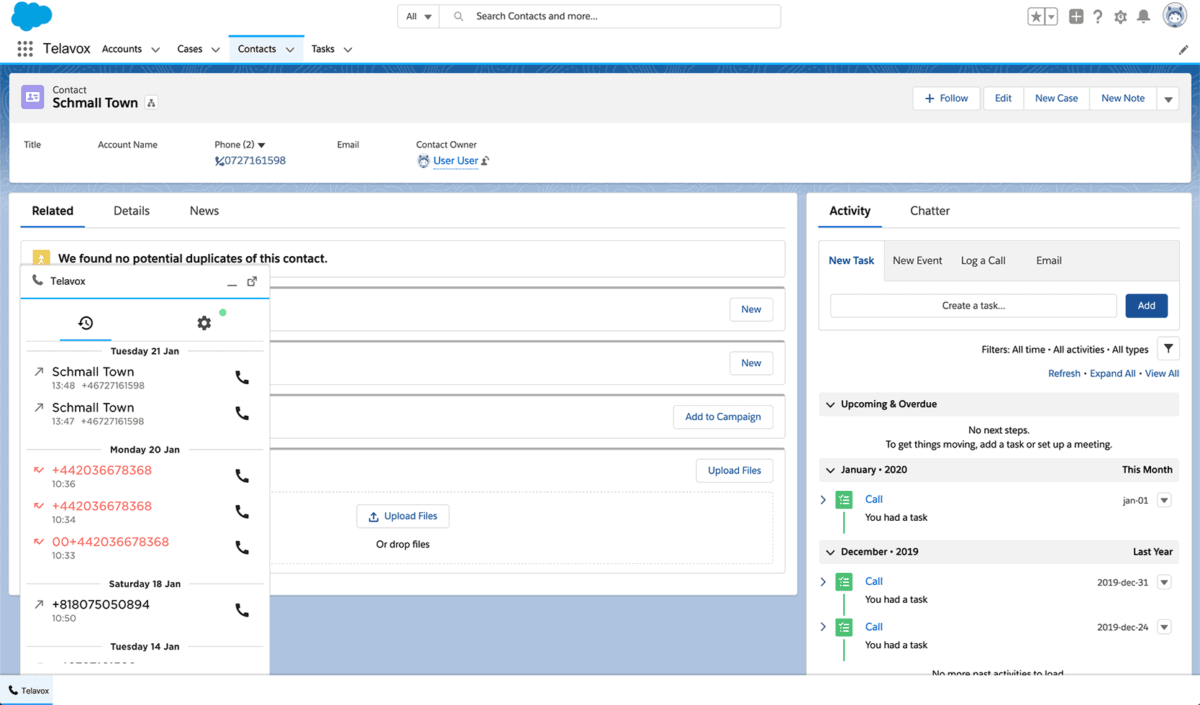Pop out the Telavox panel window
The image size is (1200, 705).
coord(252,282)
